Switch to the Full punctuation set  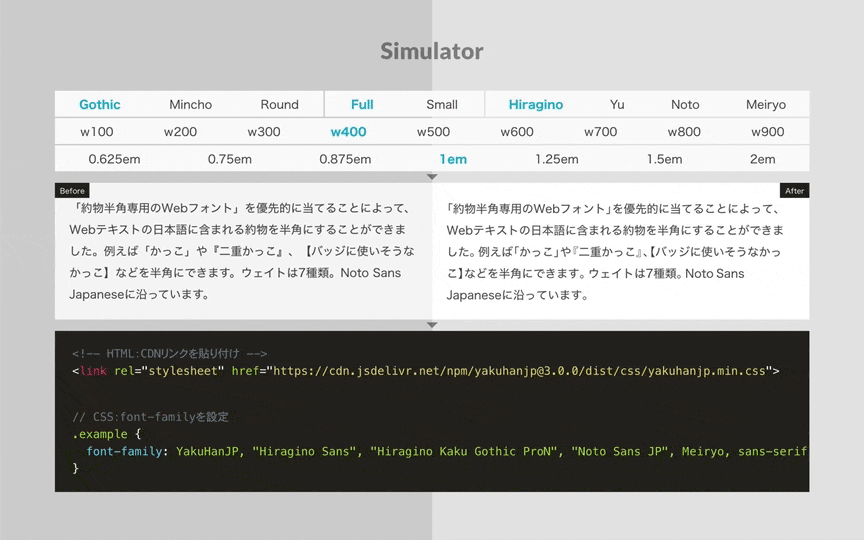(x=362, y=104)
